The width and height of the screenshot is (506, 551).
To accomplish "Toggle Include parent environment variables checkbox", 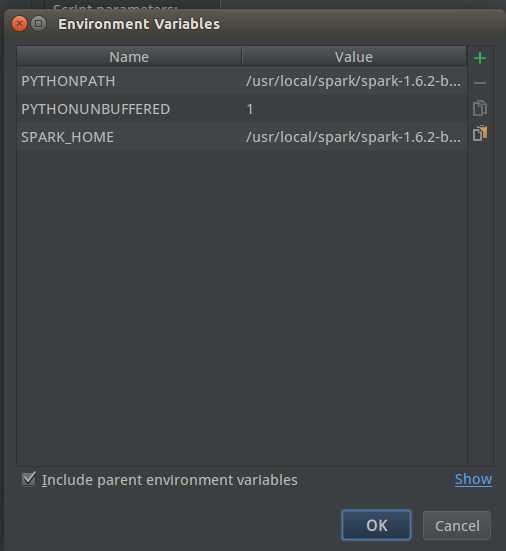I will tap(28, 479).
